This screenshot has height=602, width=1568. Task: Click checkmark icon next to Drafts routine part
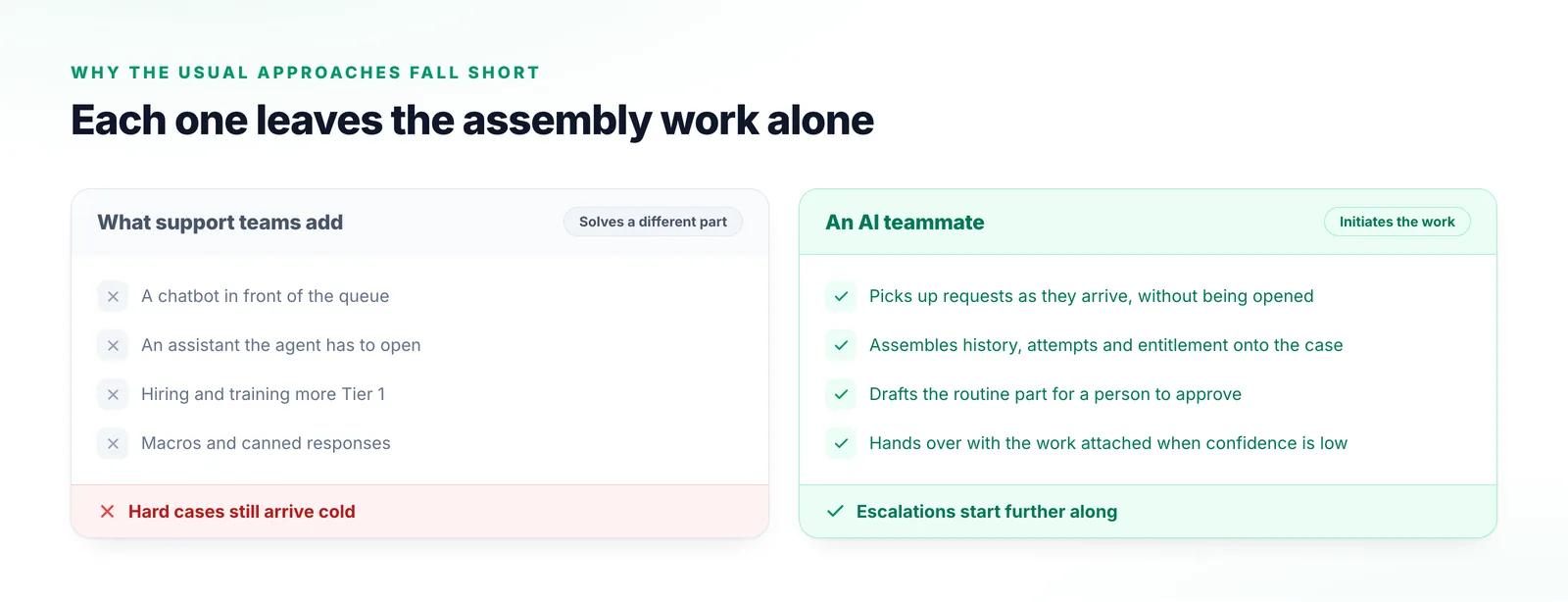point(841,394)
